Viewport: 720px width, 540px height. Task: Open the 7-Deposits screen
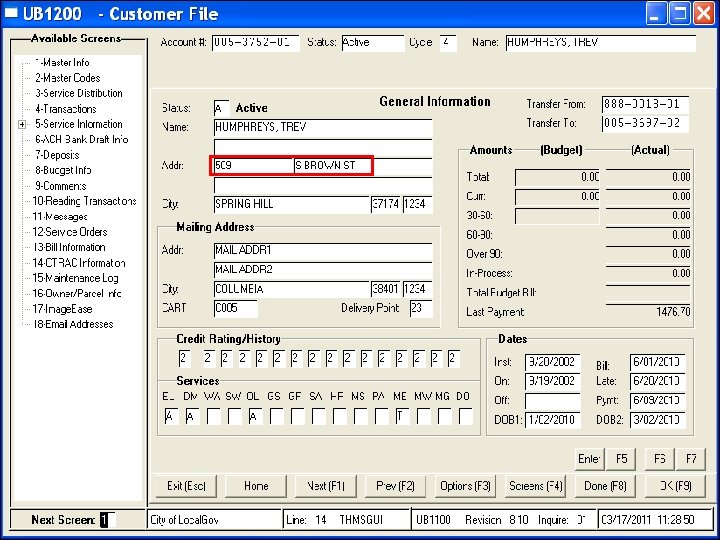pyautogui.click(x=56, y=155)
